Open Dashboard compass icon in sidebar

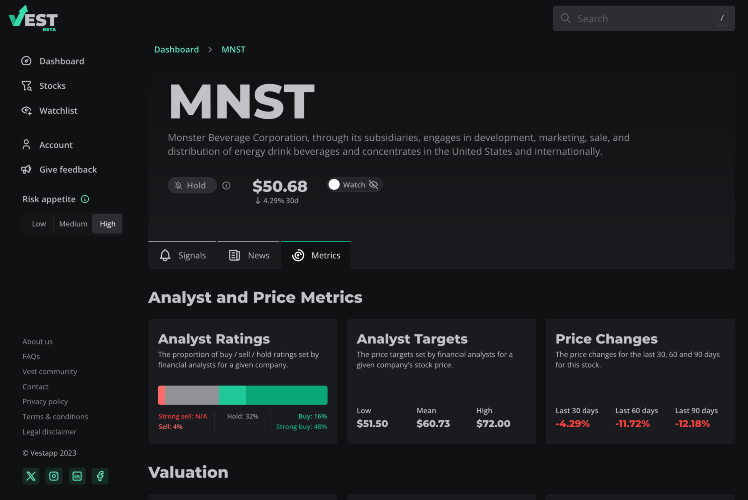[x=26, y=61]
